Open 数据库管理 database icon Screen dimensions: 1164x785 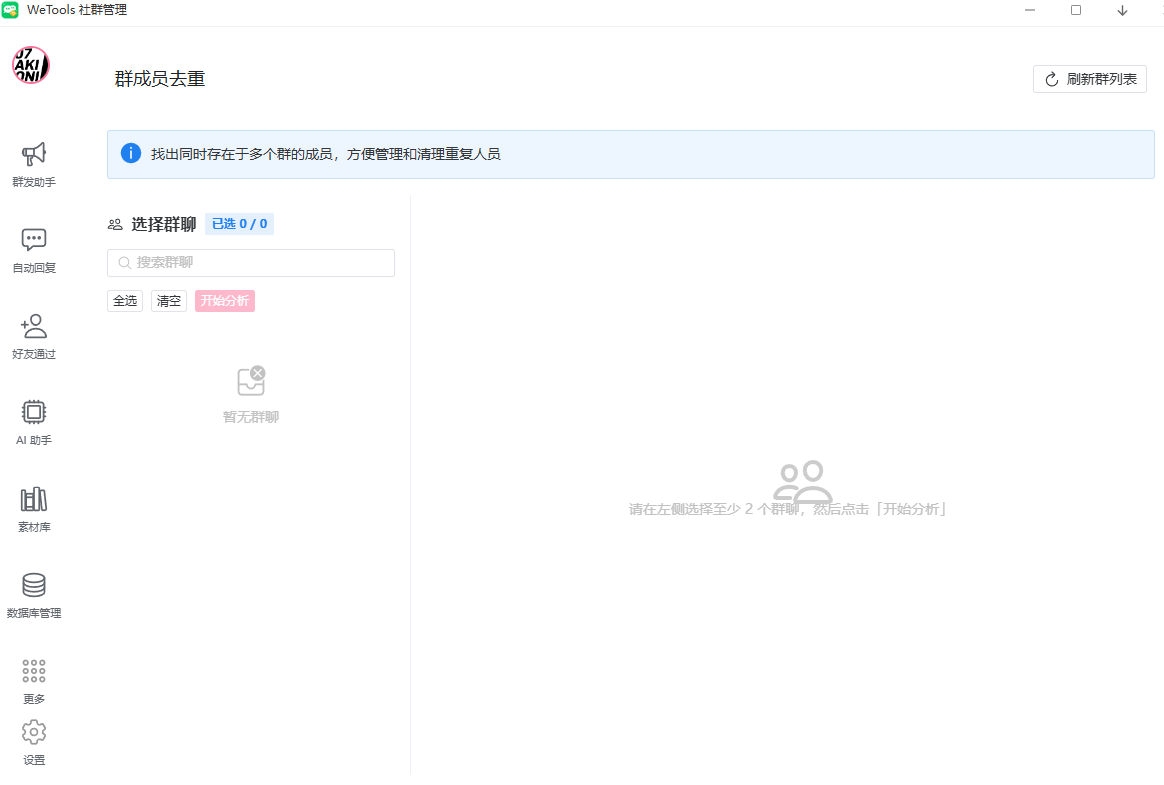34,585
